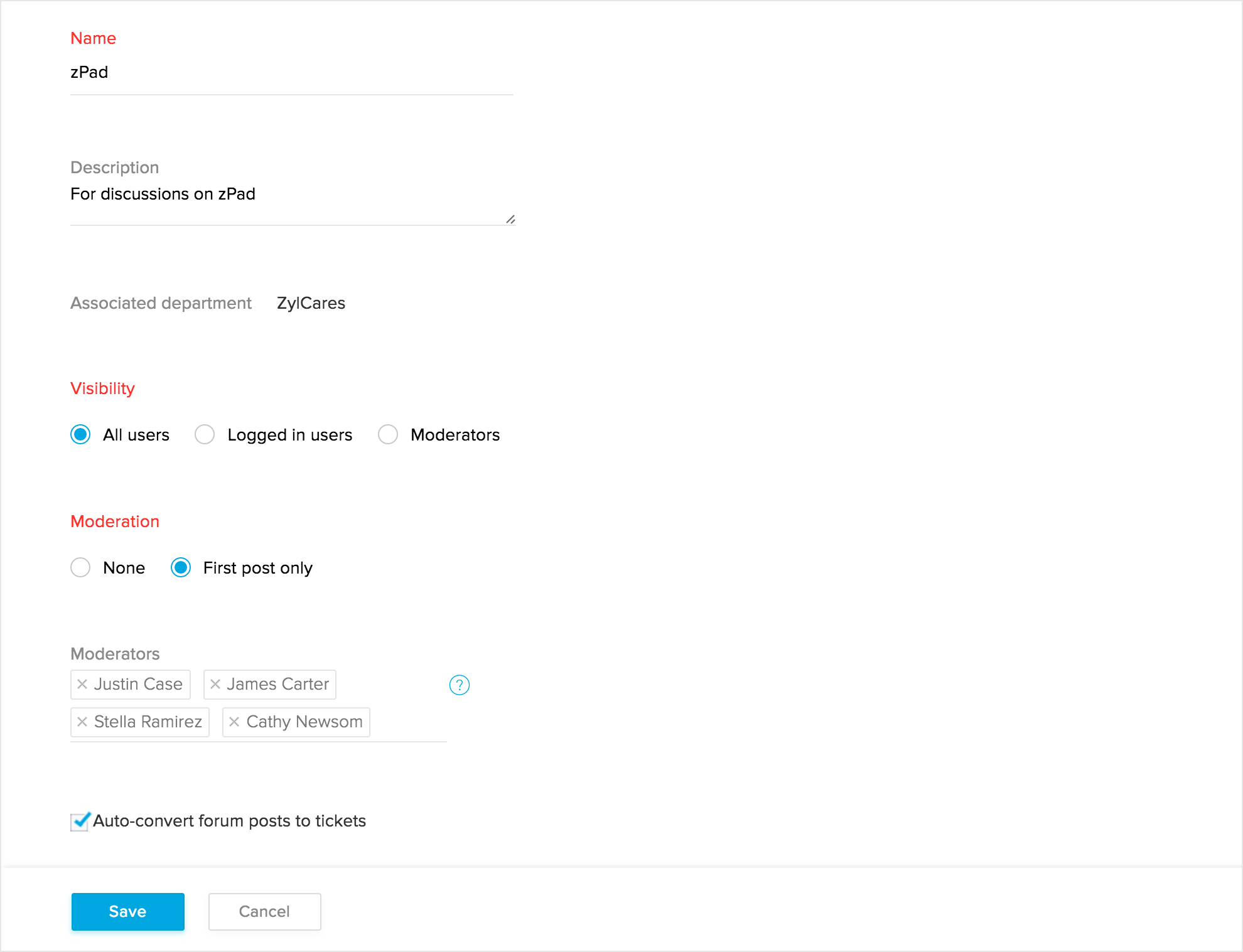Viewport: 1243px width, 952px height.
Task: Remove moderator Cathy Newsom with x icon
Action: 234,722
